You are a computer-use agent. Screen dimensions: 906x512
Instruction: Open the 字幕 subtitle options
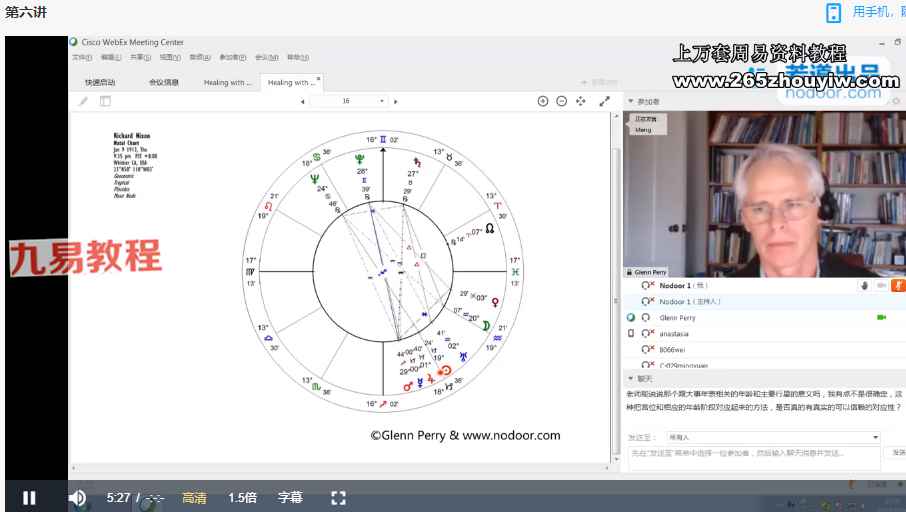tap(290, 498)
